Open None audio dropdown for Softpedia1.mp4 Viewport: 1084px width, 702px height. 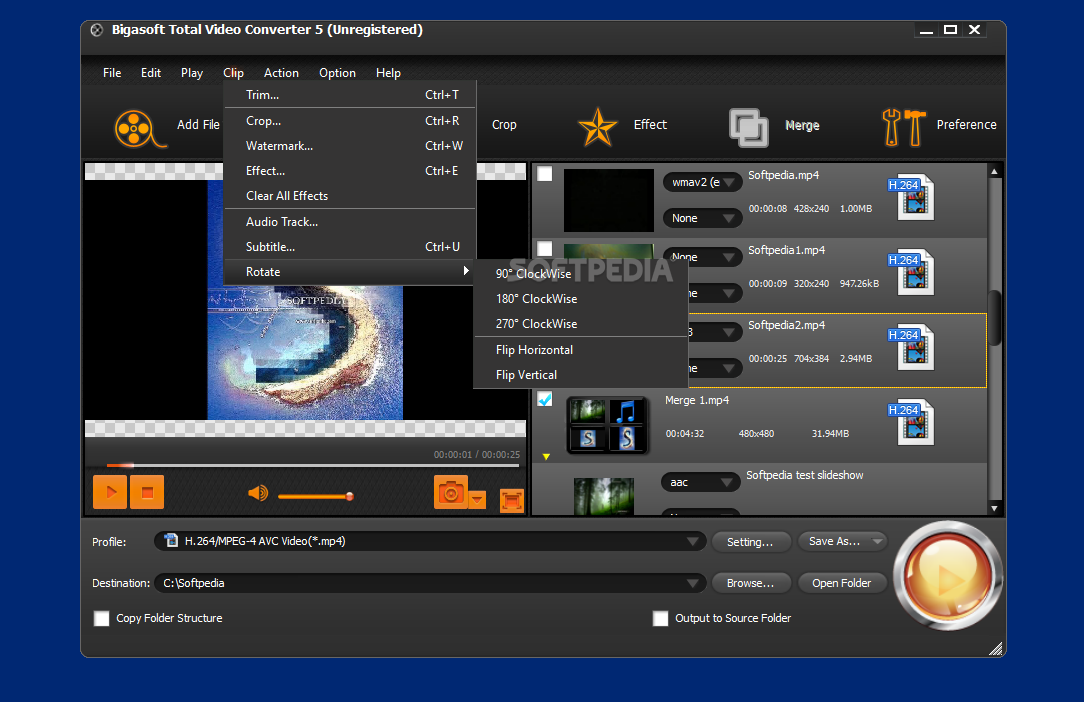[x=702, y=257]
